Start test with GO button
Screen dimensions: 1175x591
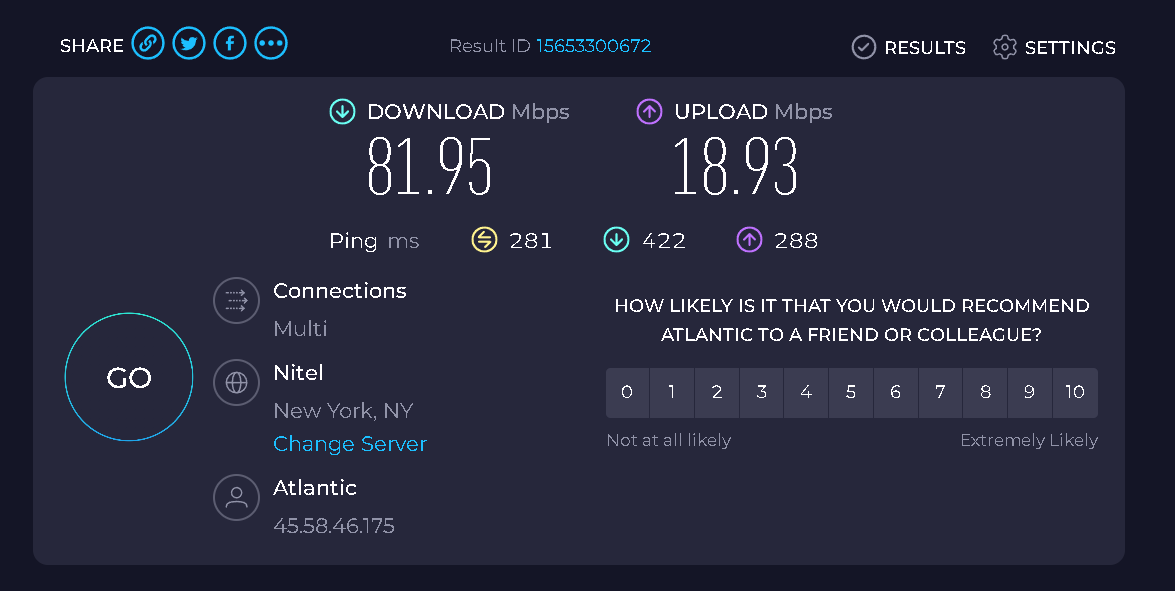click(129, 377)
